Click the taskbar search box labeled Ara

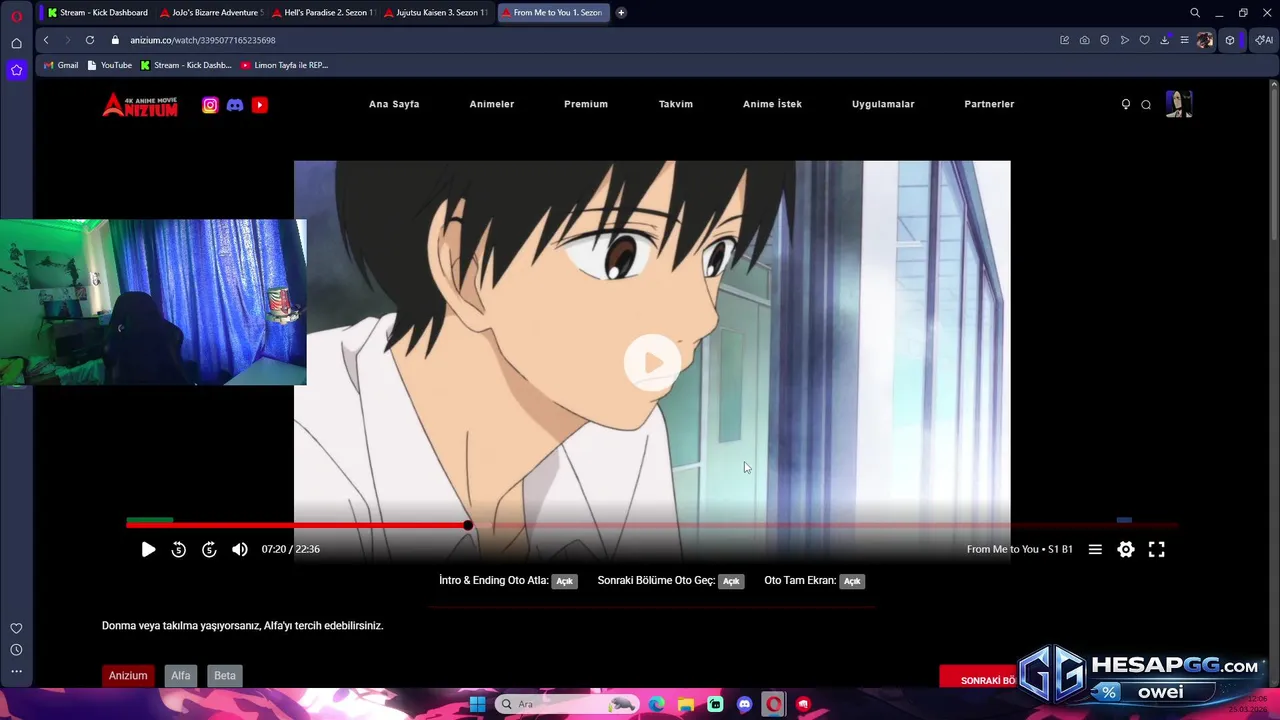click(x=567, y=704)
